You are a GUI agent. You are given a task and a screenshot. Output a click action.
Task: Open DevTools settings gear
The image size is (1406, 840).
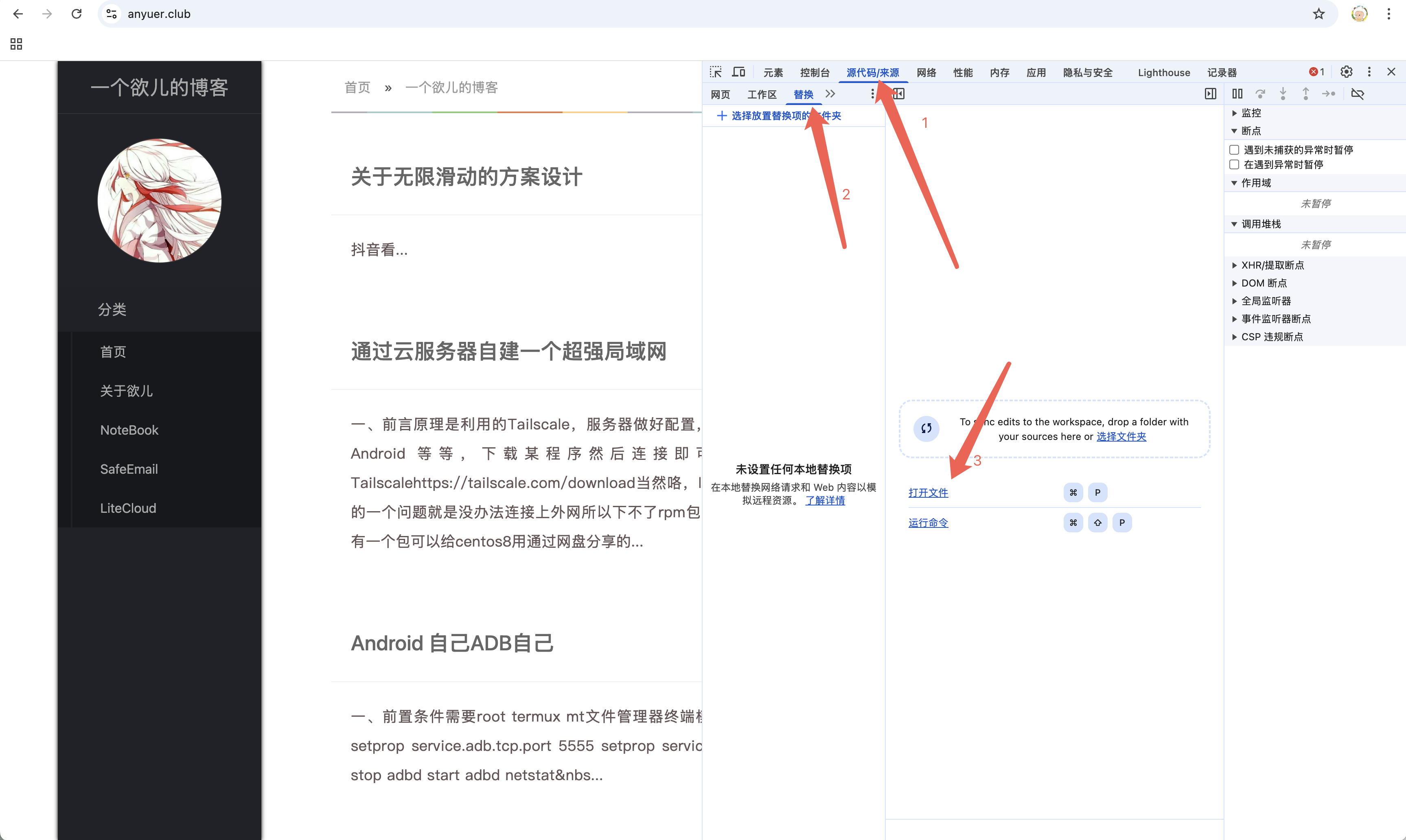pyautogui.click(x=1346, y=72)
